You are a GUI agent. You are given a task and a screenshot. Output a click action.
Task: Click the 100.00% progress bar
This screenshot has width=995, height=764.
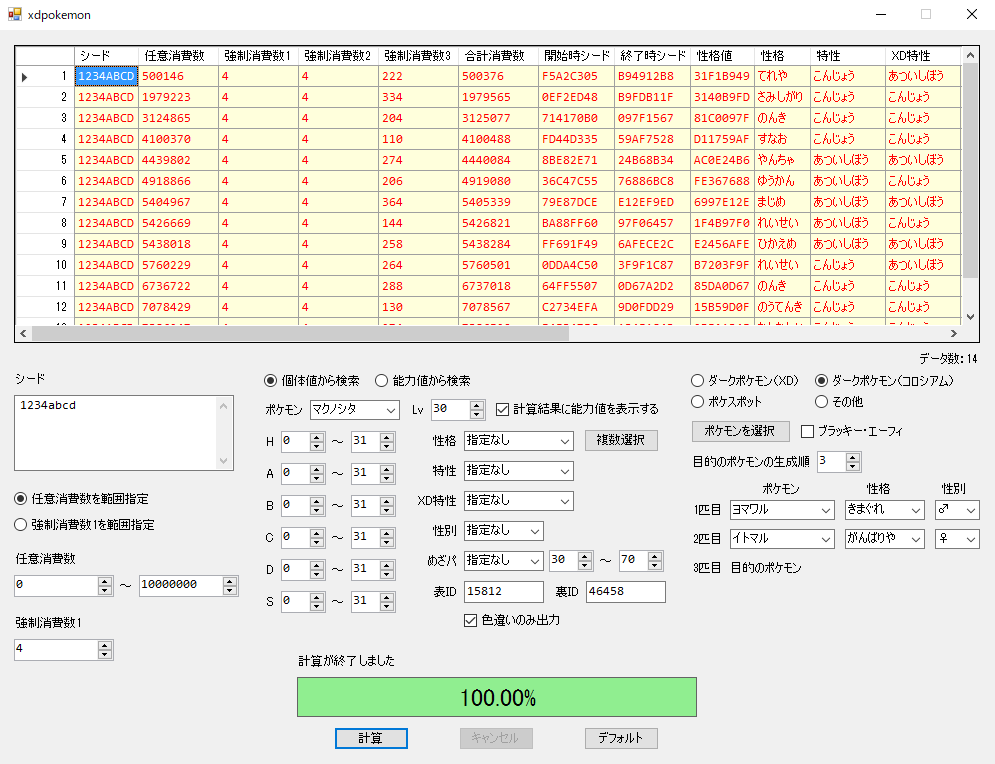tap(497, 697)
